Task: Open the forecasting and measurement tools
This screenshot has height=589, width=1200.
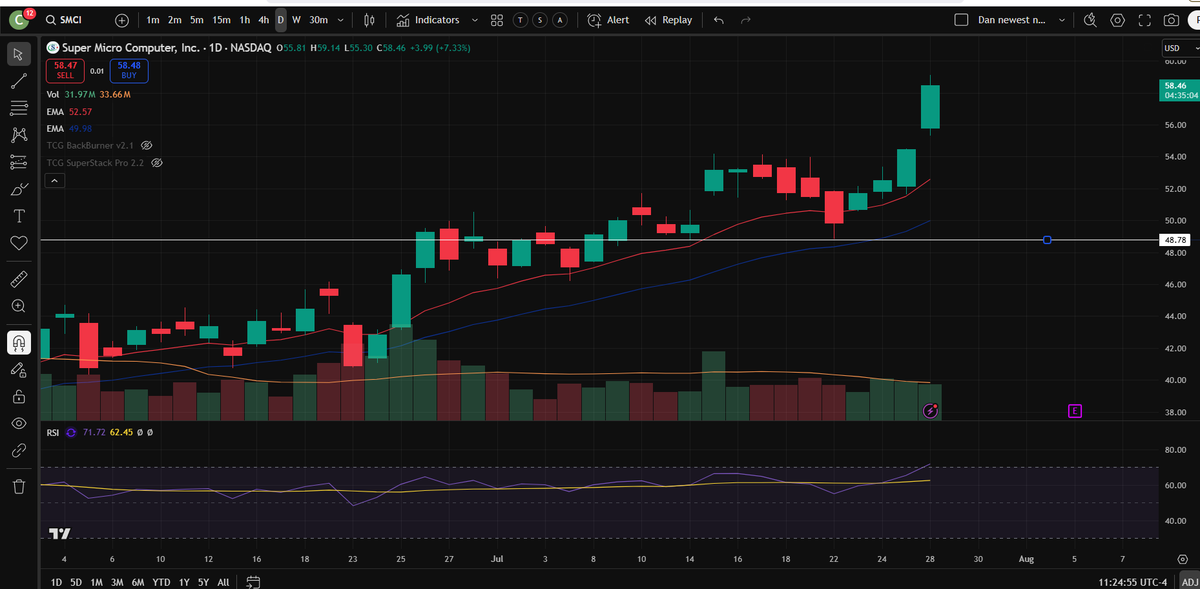Action: 17,162
